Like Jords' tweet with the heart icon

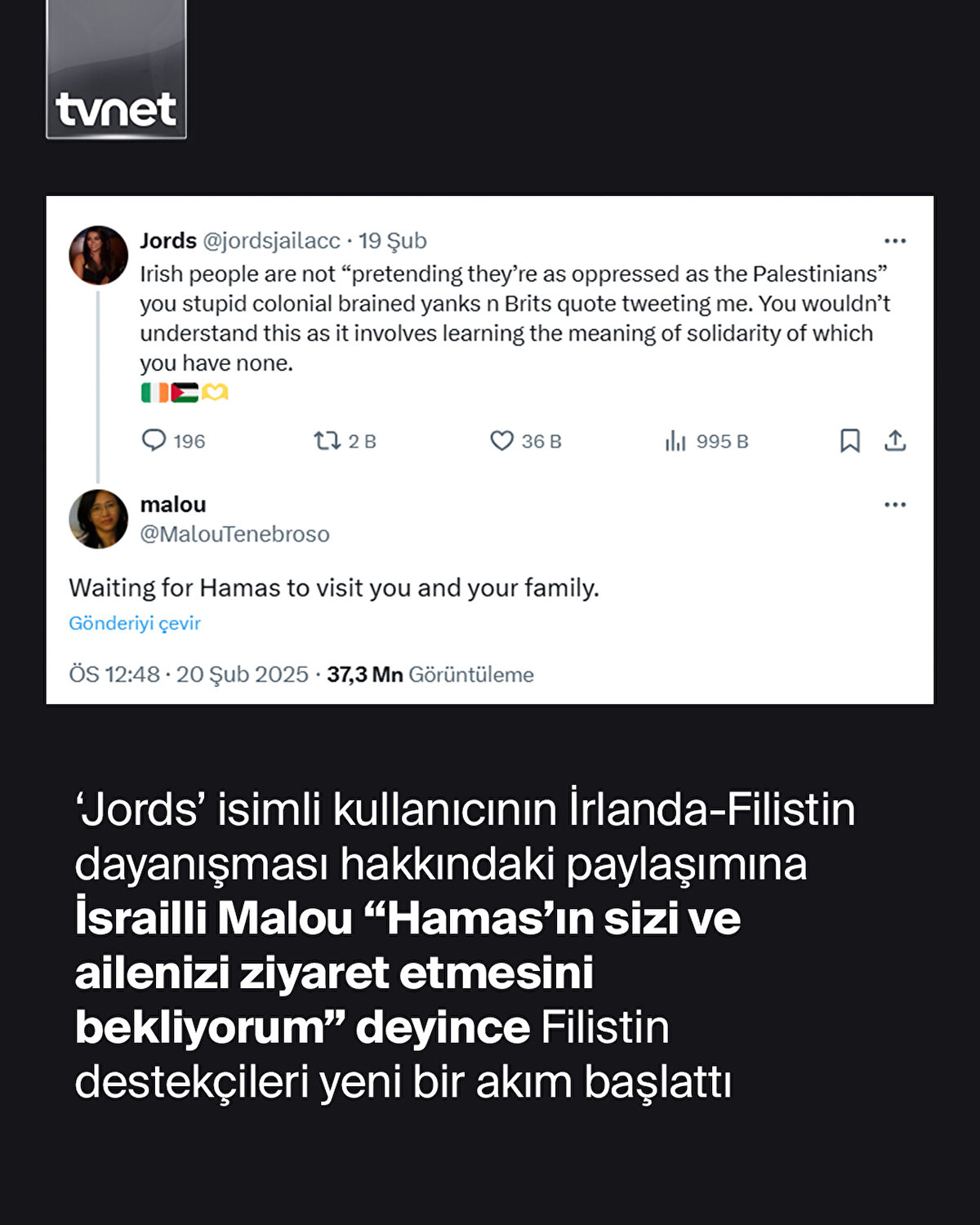click(x=501, y=441)
